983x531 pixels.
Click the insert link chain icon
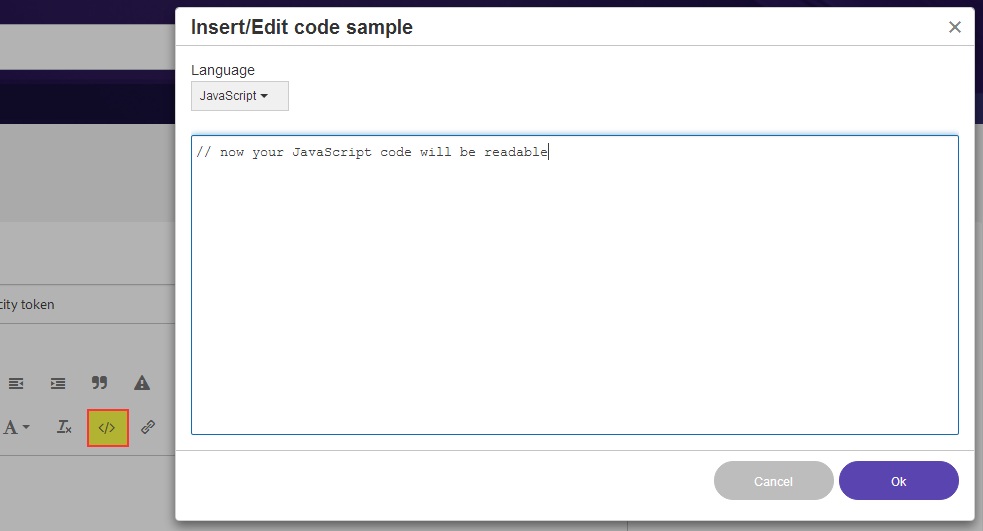pos(148,427)
